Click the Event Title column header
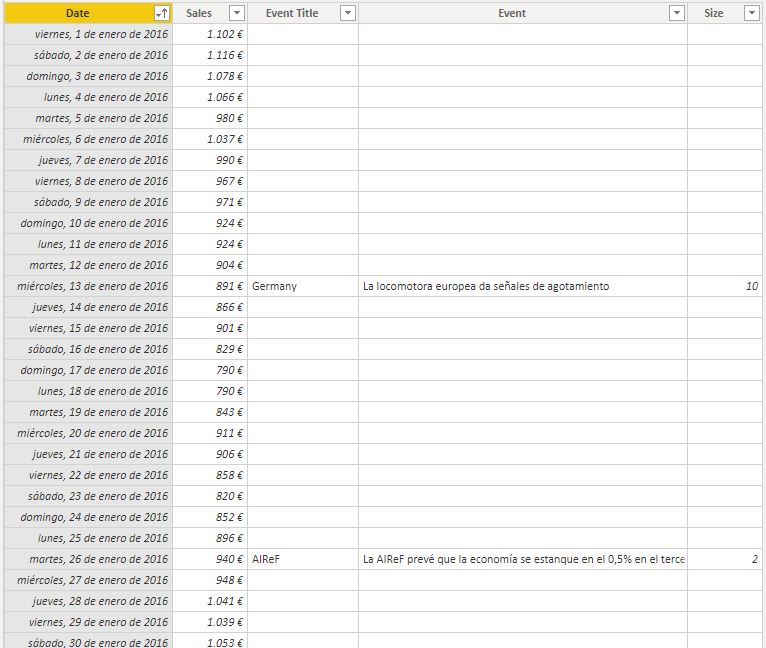 click(292, 13)
